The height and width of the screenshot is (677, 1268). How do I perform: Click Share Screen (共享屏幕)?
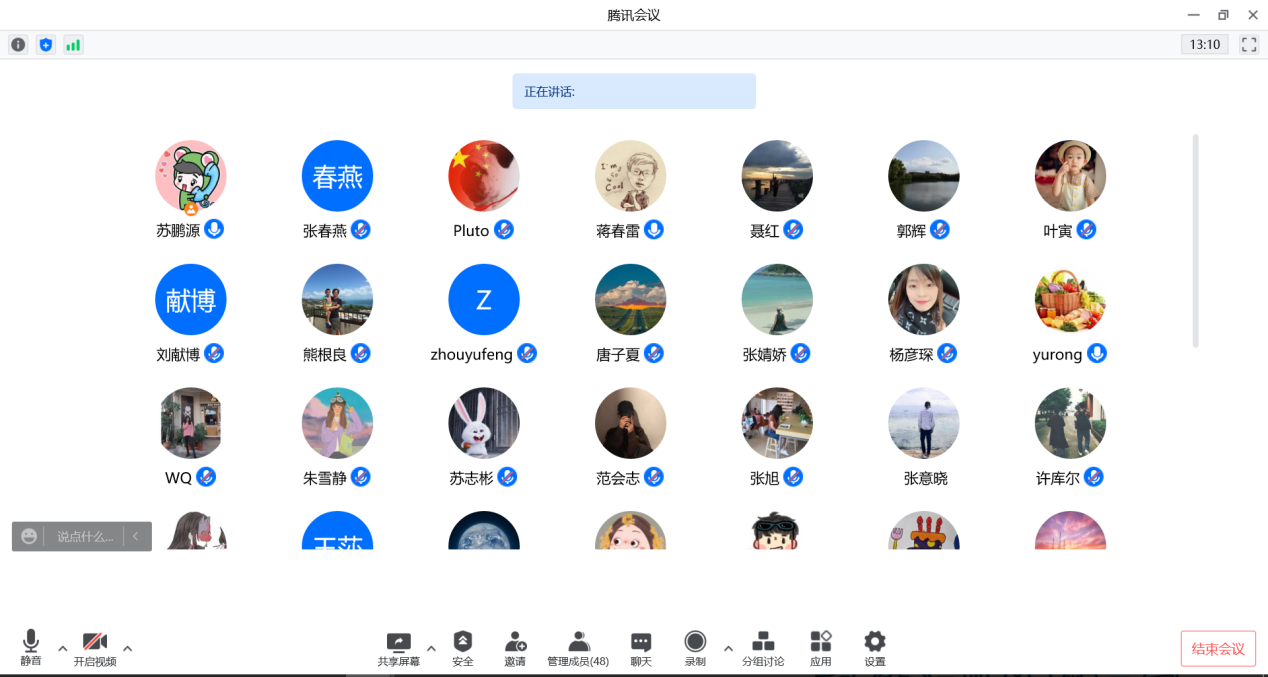coord(398,648)
